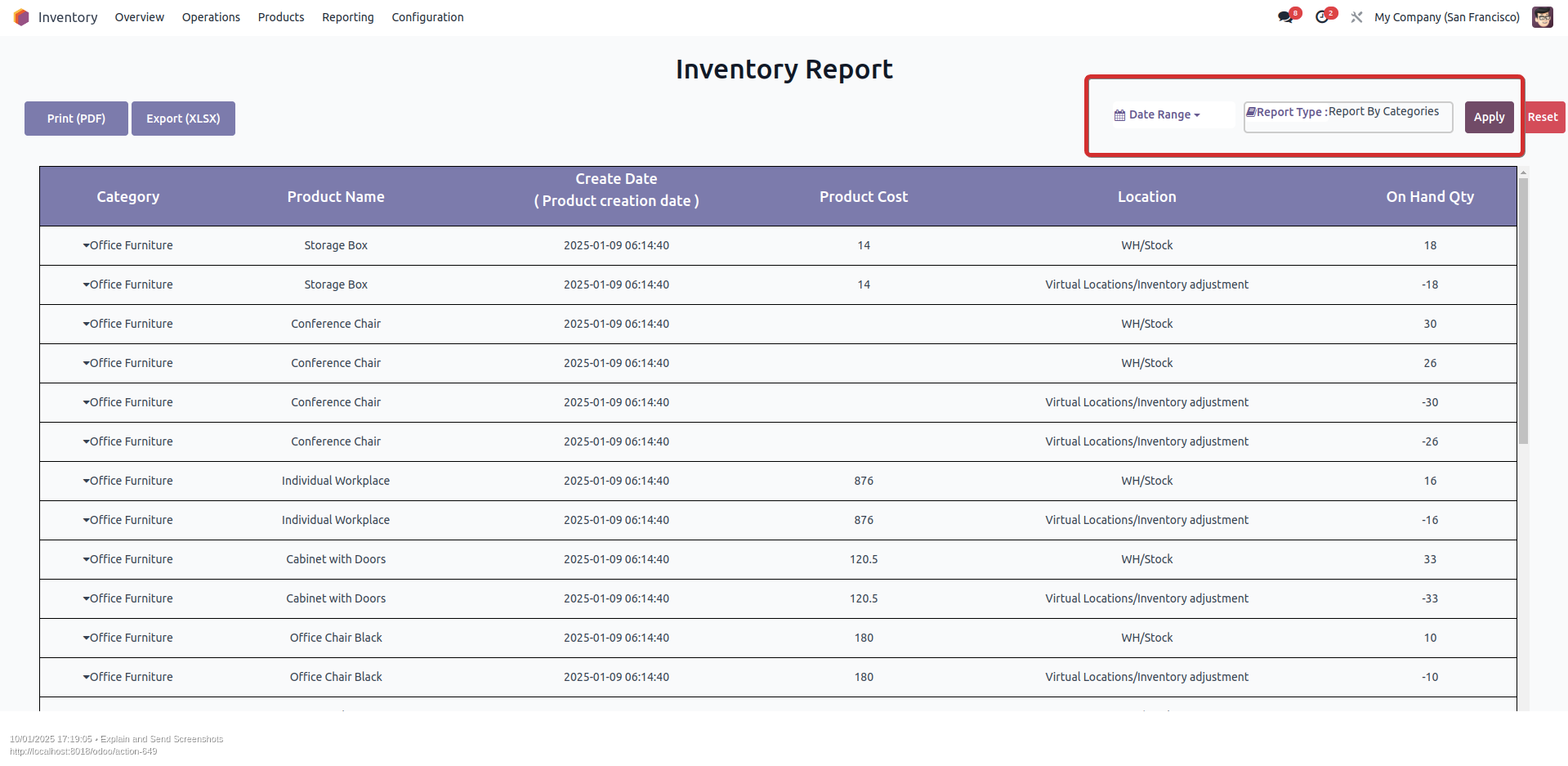The width and height of the screenshot is (1568, 766).
Task: Open the Operations menu
Action: tap(211, 17)
